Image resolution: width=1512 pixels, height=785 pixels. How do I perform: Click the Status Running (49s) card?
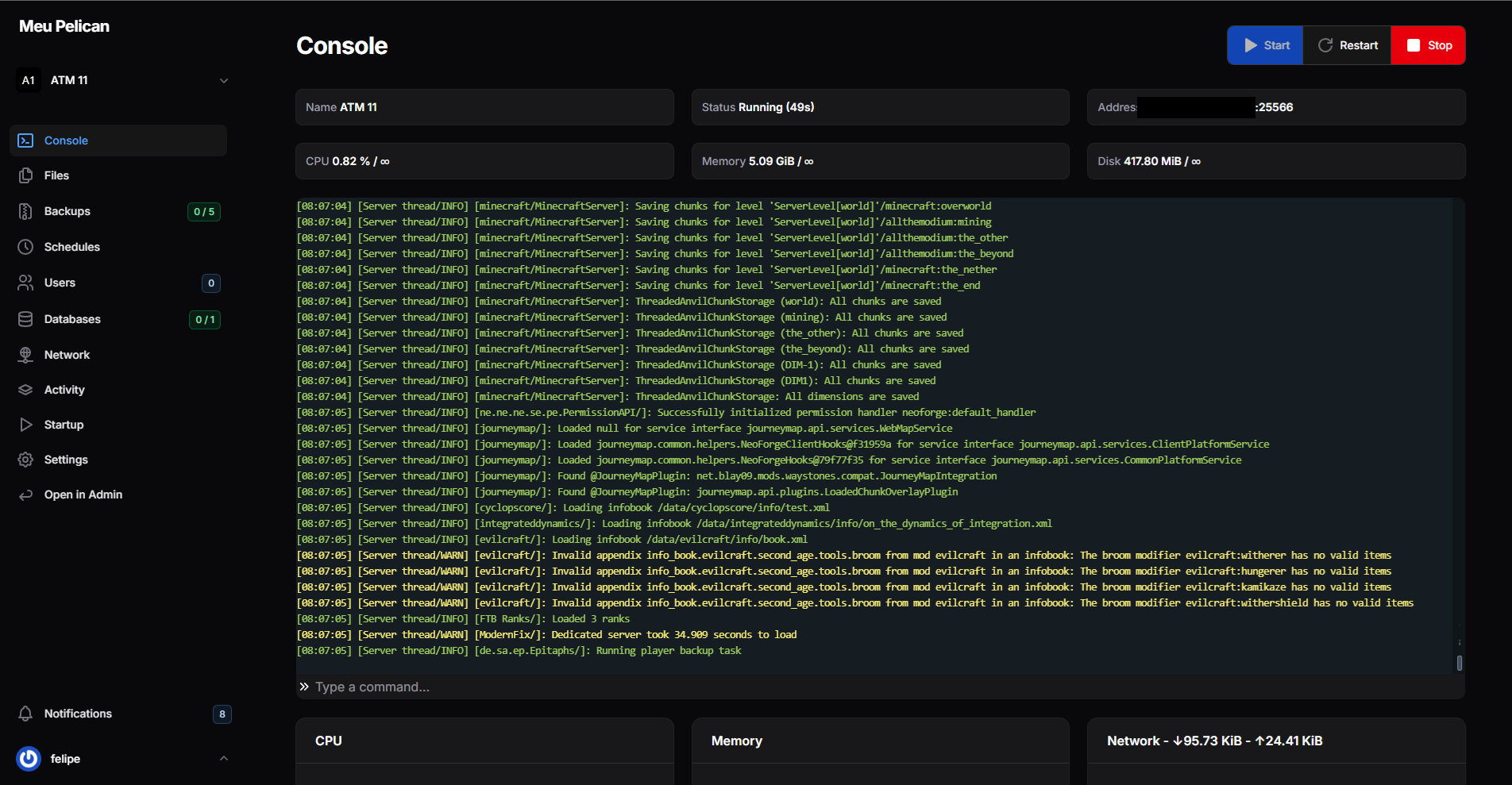coord(880,107)
